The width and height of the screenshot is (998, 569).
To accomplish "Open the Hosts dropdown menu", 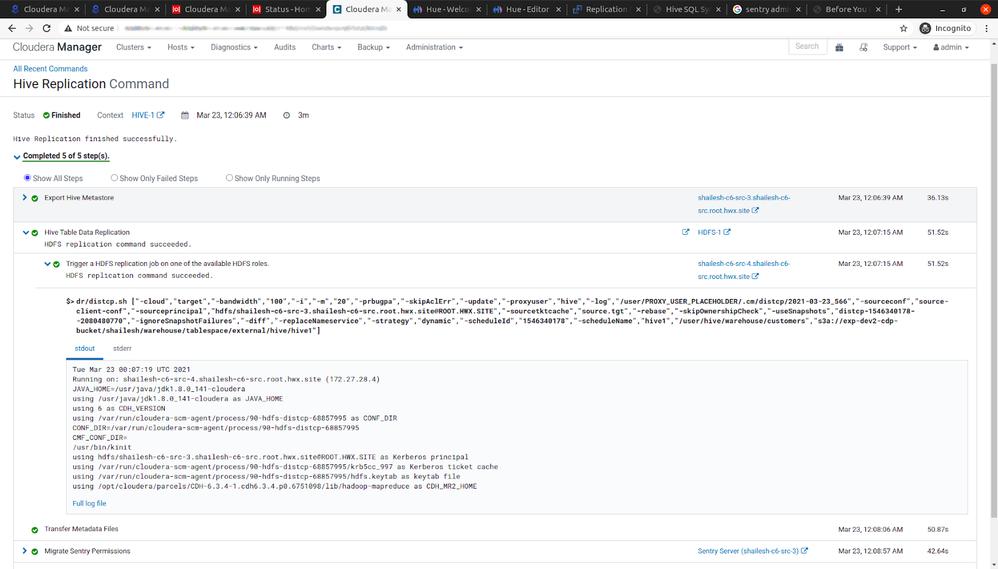I will point(181,47).
